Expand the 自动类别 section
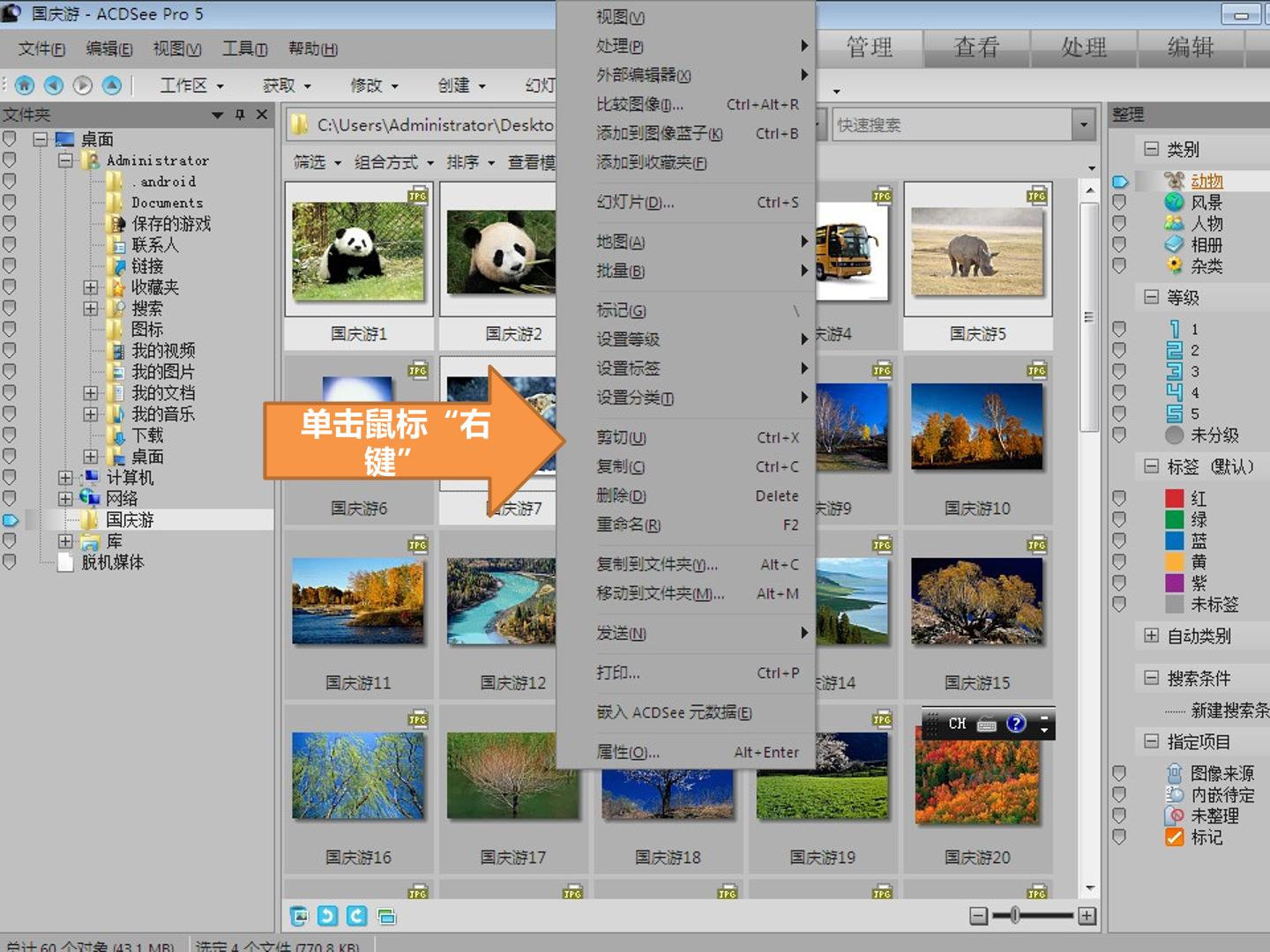The height and width of the screenshot is (952, 1270). coord(1151,636)
